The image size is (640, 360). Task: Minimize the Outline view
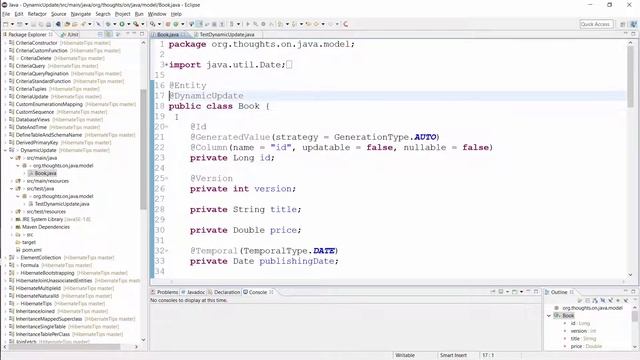click(626, 291)
